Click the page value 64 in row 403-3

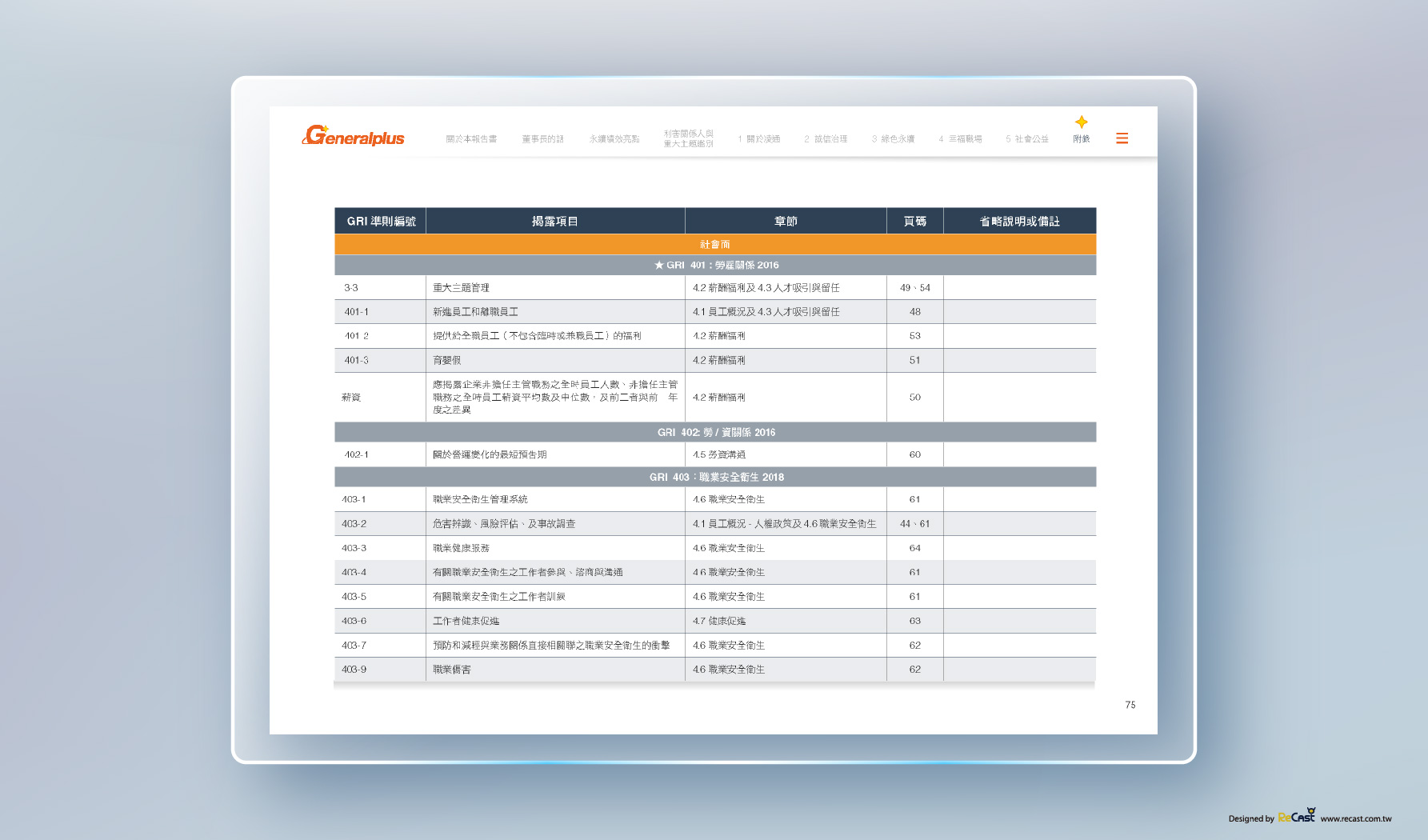click(915, 548)
